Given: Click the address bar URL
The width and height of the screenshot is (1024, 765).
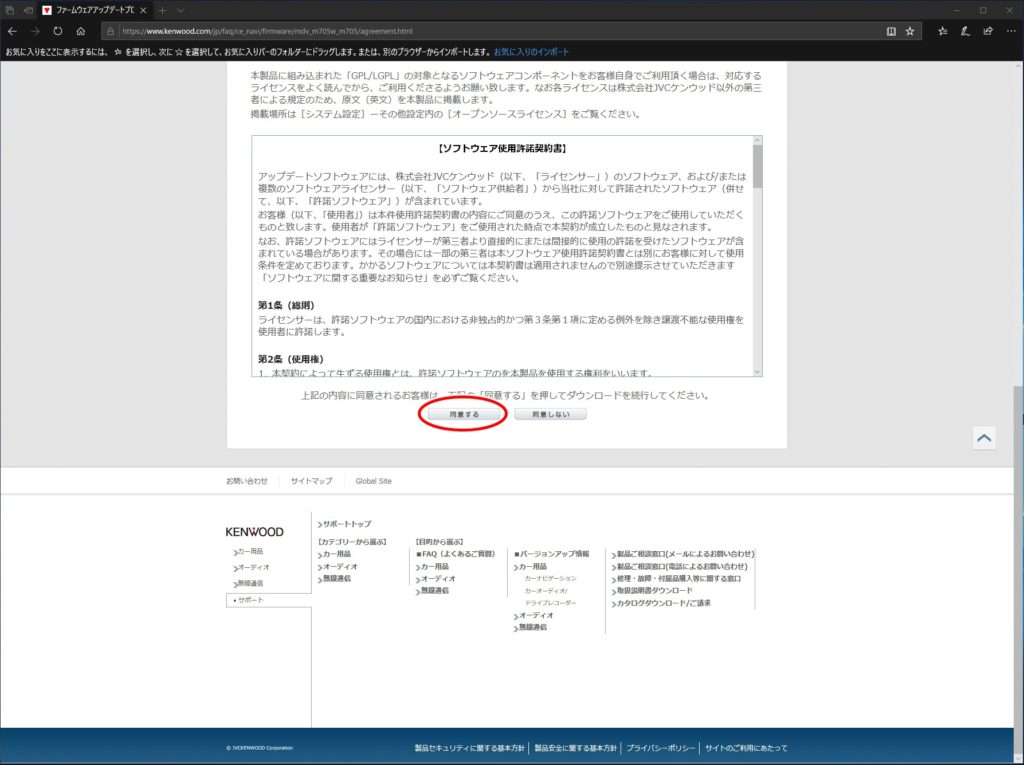Looking at the screenshot, I should tap(268, 31).
